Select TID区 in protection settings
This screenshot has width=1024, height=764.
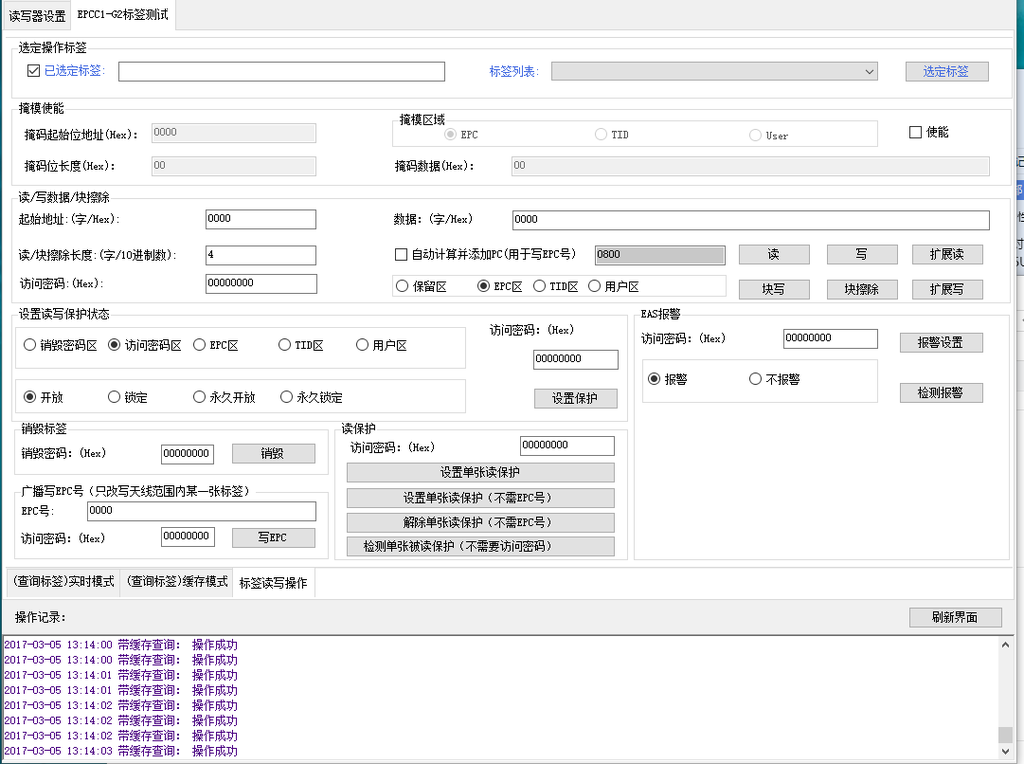point(284,345)
